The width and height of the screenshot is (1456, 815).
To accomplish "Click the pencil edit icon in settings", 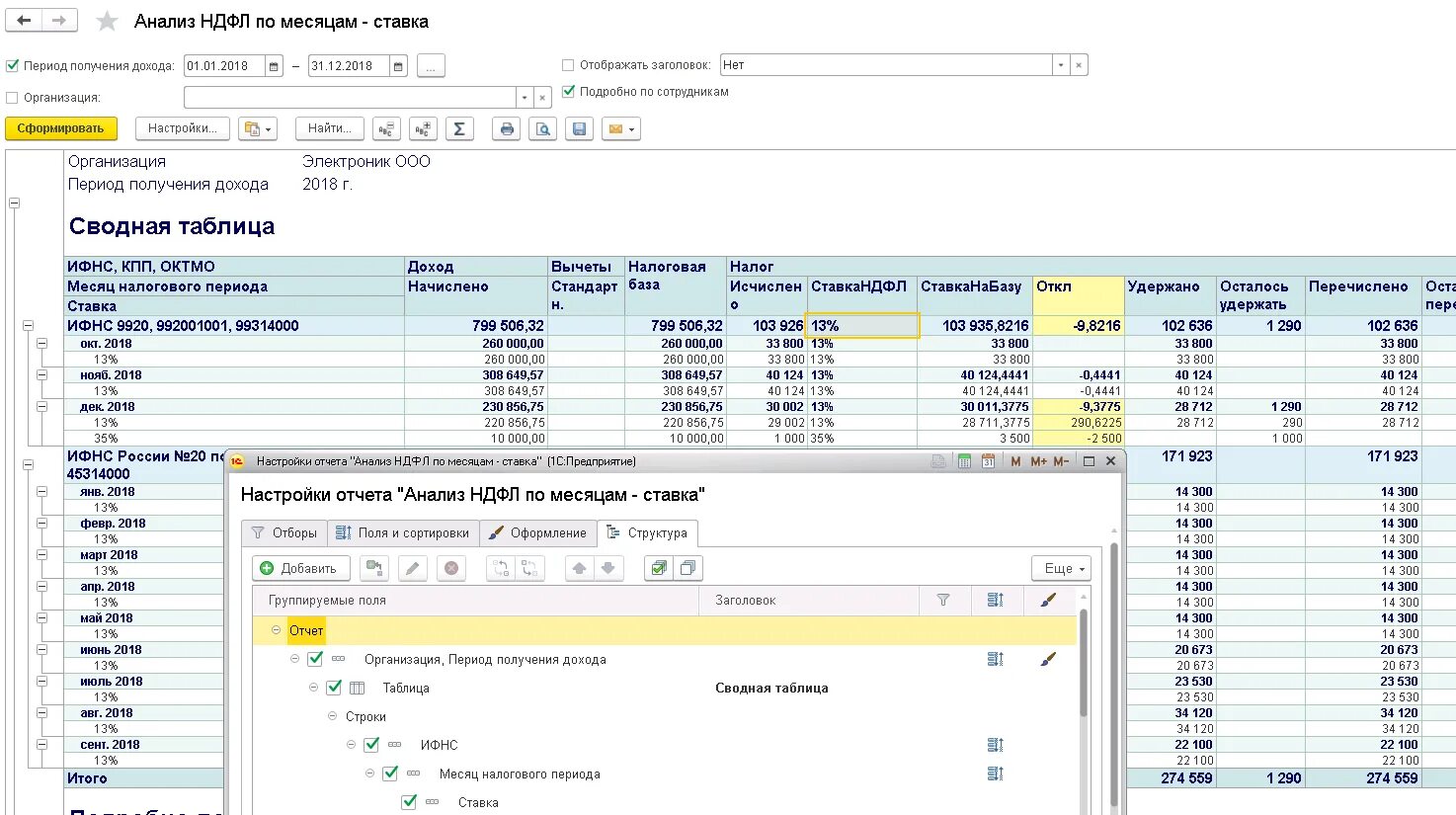I will tap(412, 568).
